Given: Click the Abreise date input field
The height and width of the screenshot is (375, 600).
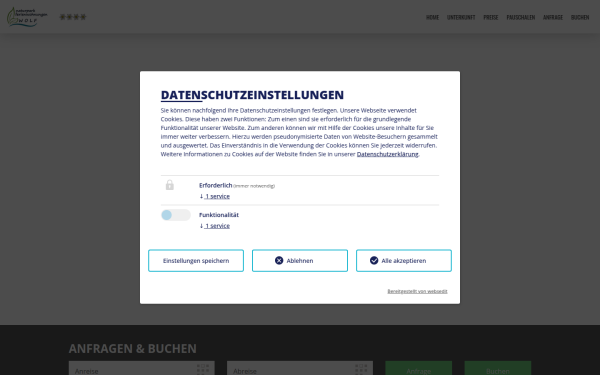Looking at the screenshot, I should click(300, 368).
